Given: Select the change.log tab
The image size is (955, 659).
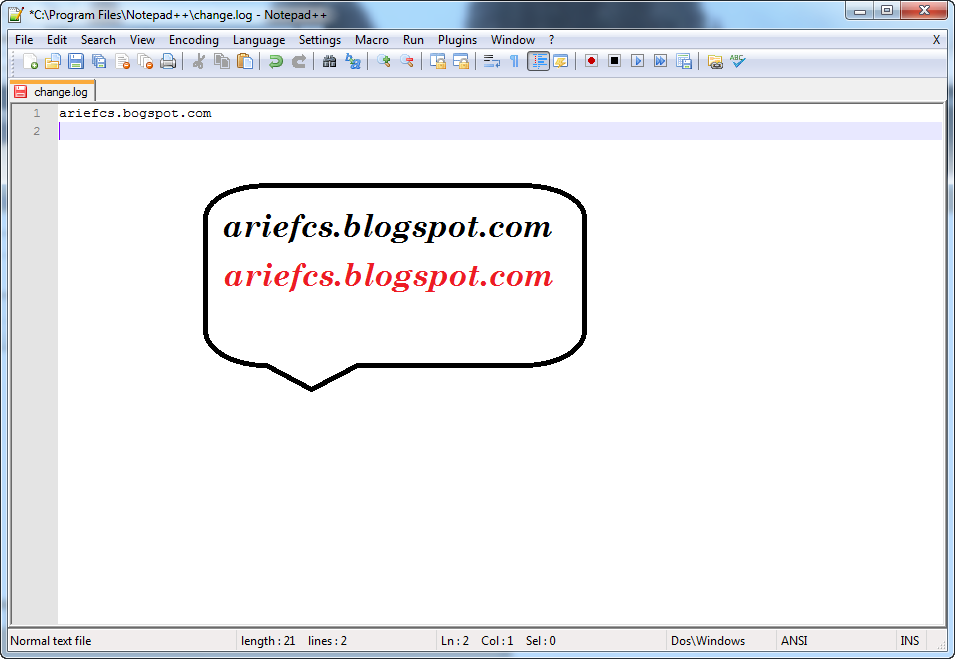Looking at the screenshot, I should pos(52,92).
